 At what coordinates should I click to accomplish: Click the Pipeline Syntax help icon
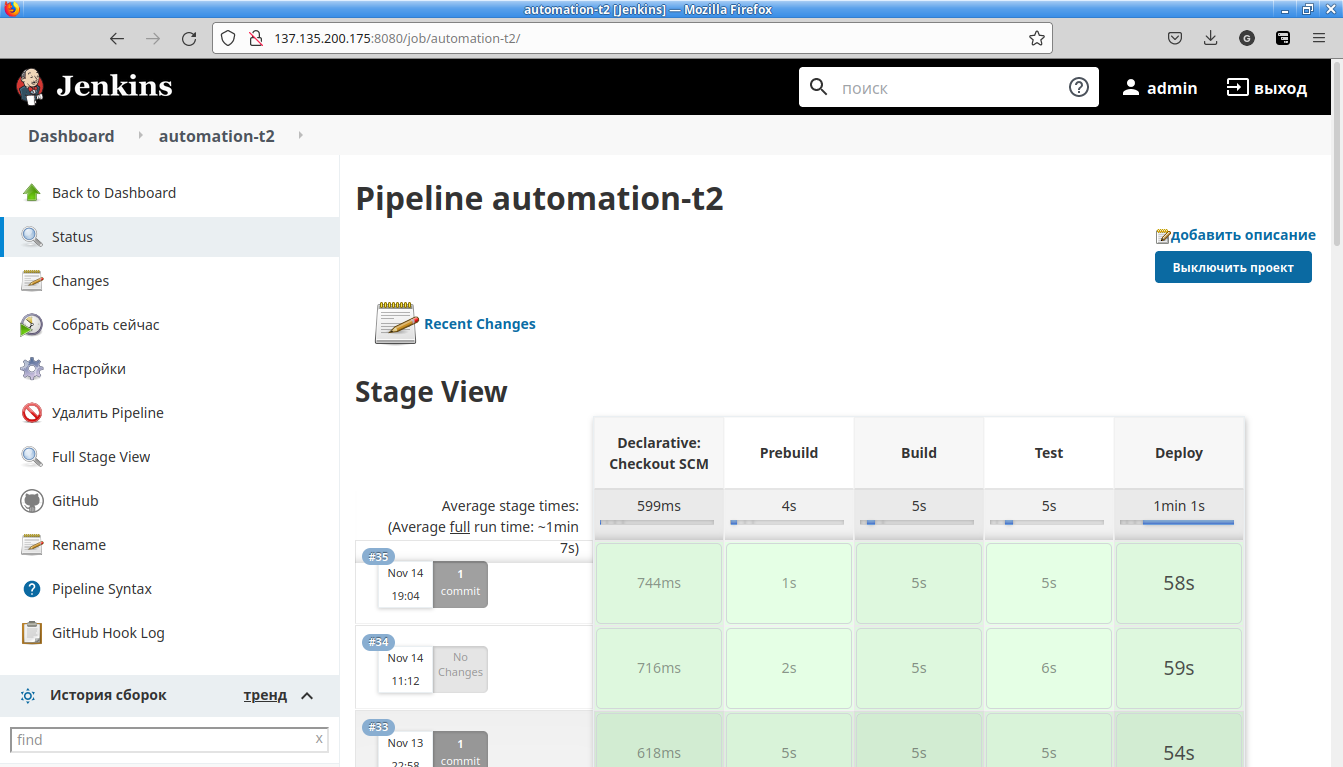click(32, 589)
